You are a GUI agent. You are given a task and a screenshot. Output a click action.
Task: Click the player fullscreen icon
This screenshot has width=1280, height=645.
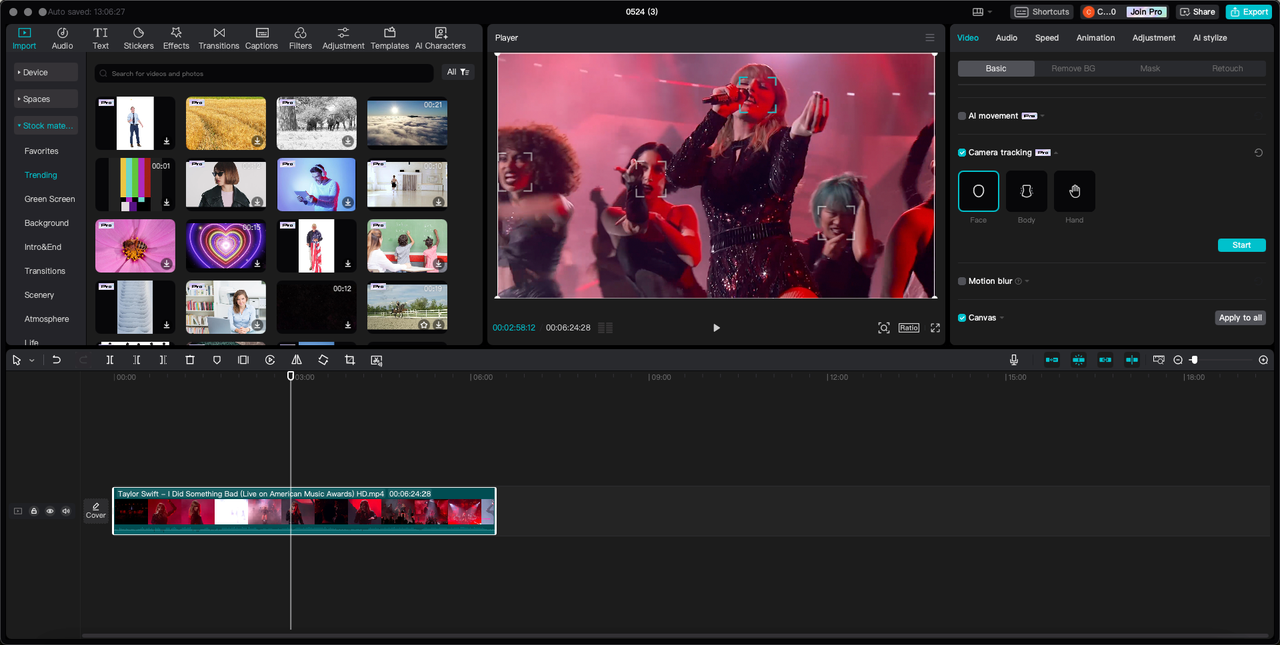pyautogui.click(x=935, y=328)
